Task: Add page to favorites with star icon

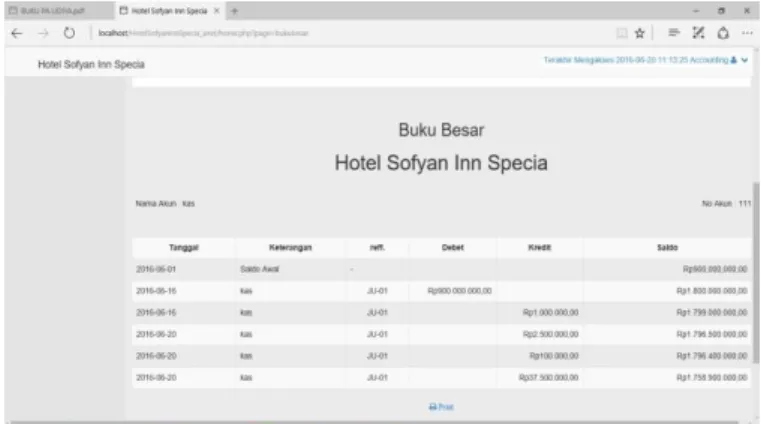Action: (x=640, y=33)
